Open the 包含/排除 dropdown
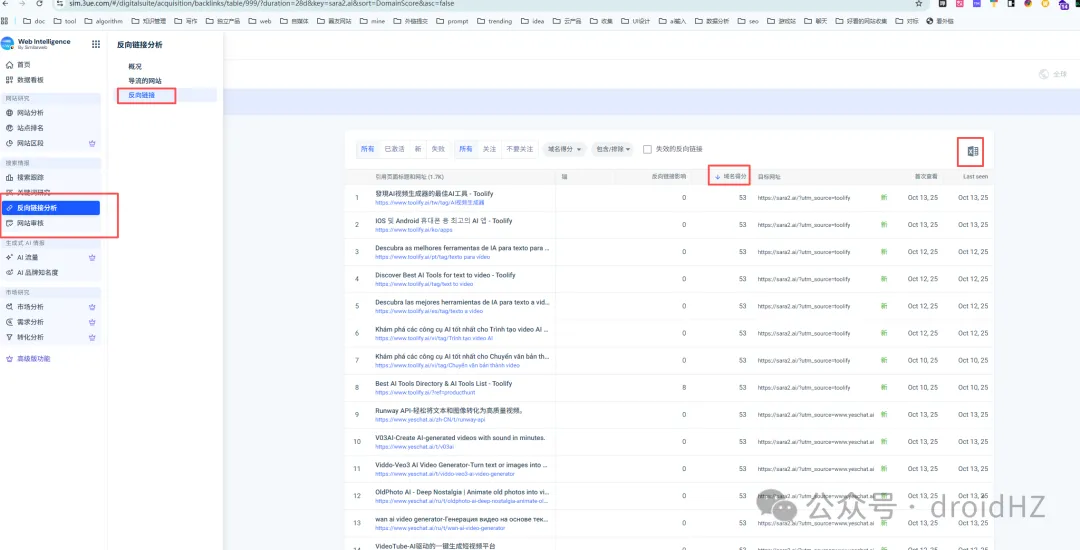Viewport: 1080px width, 550px height. 612,149
